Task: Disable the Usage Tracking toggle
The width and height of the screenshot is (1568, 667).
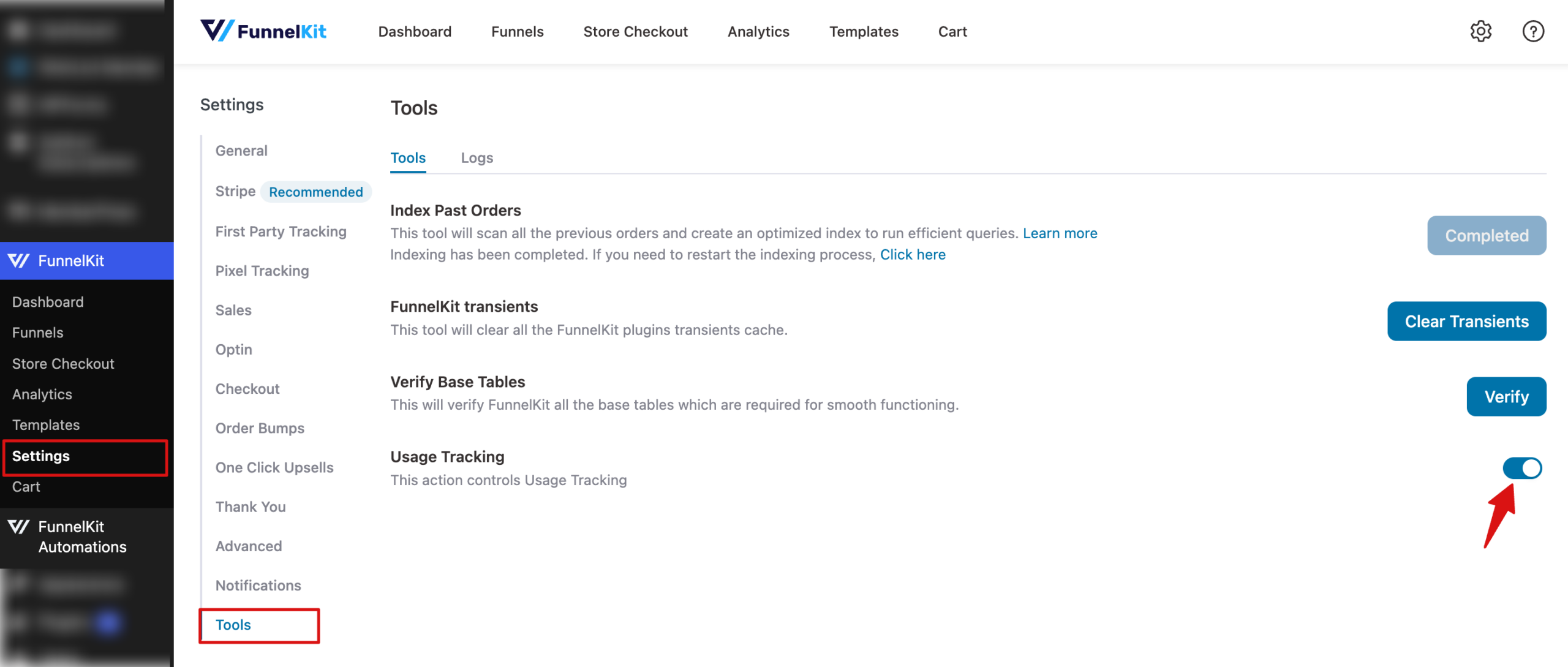Action: pos(1524,467)
